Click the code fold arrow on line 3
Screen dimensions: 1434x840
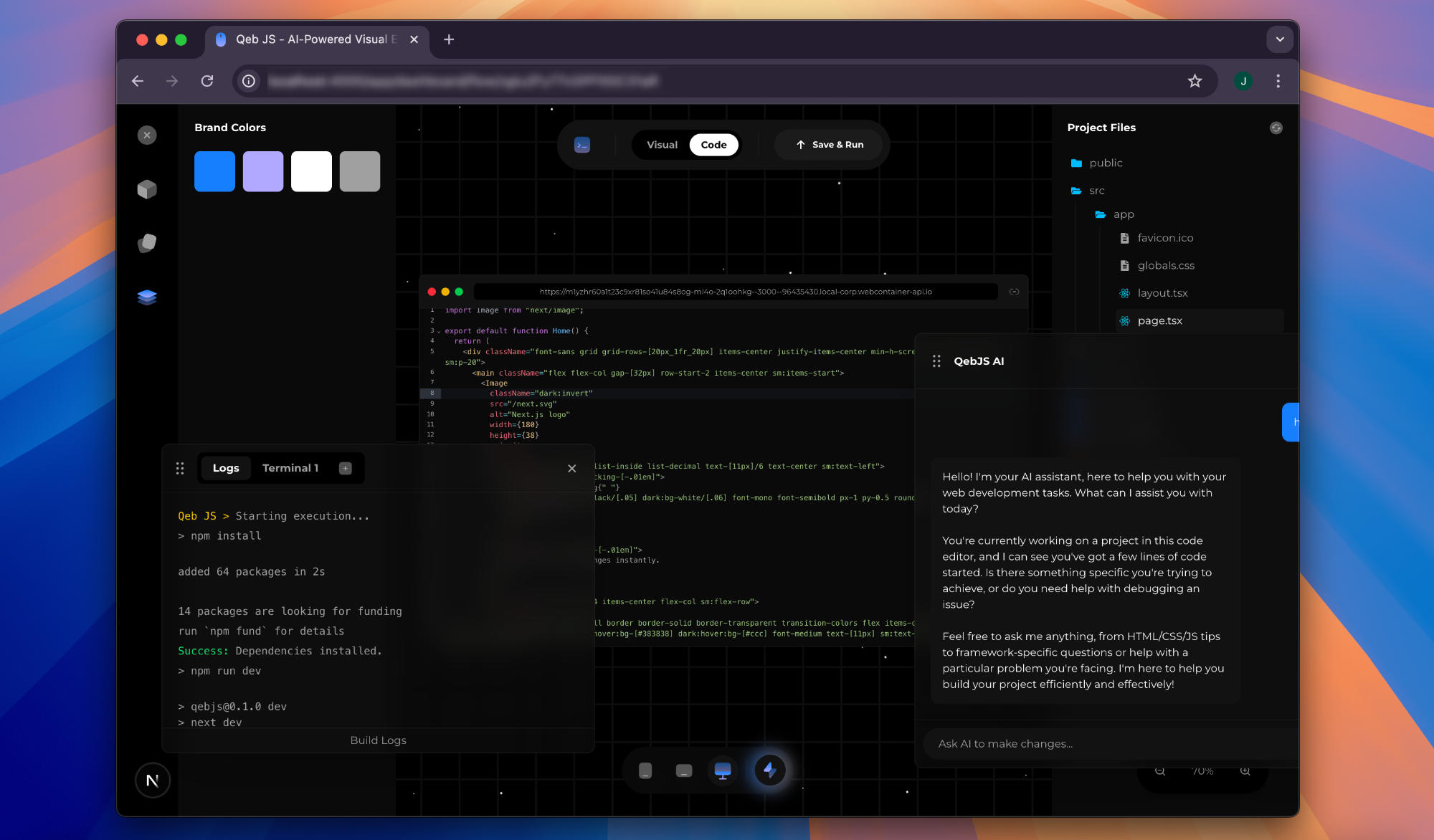pyautogui.click(x=439, y=332)
